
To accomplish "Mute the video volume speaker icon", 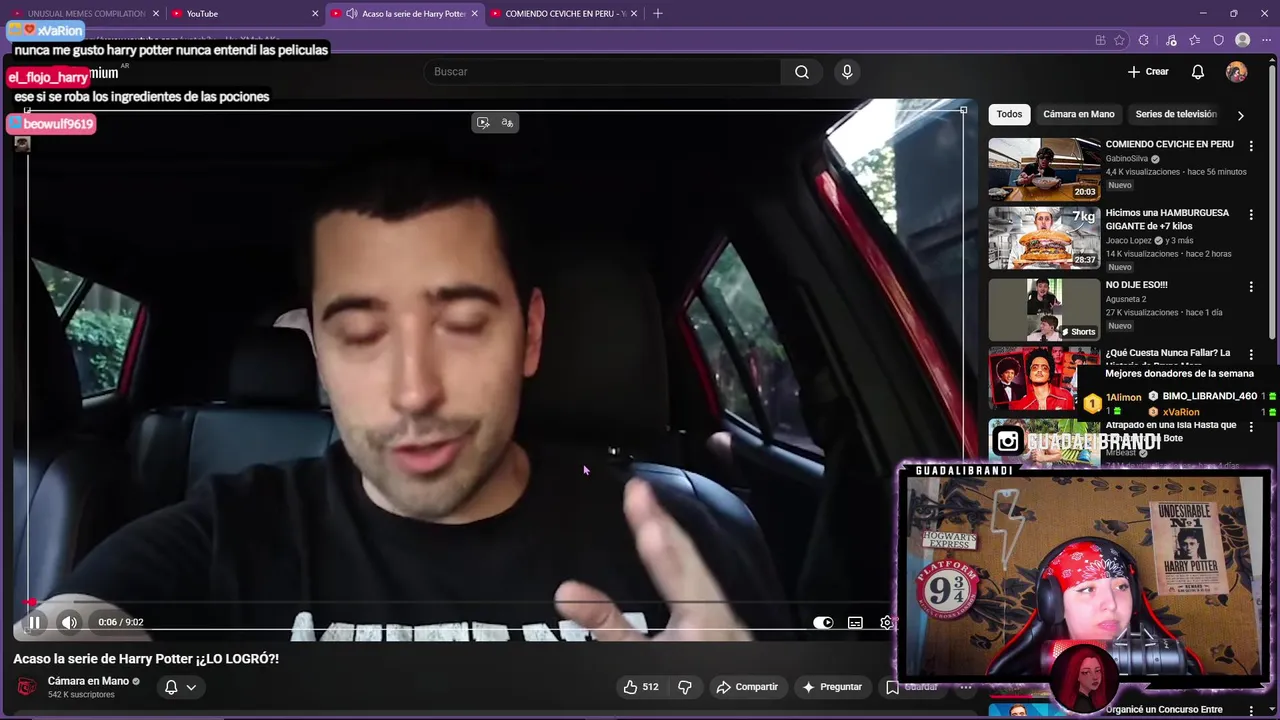I will point(69,622).
